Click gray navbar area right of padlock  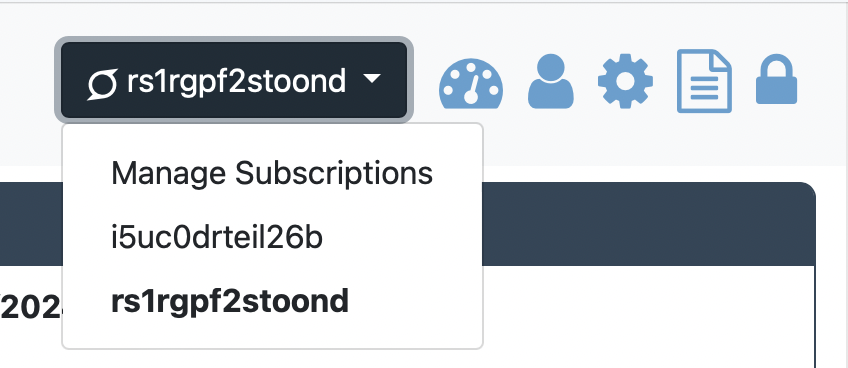click(x=822, y=81)
